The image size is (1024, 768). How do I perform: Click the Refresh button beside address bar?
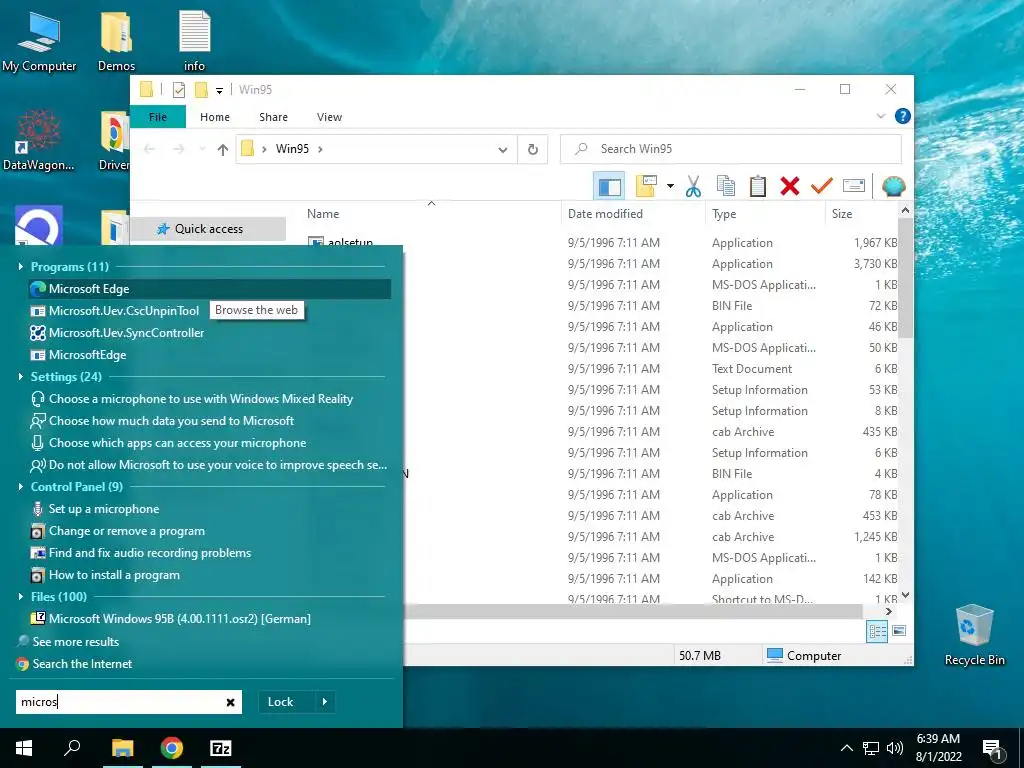click(x=533, y=150)
